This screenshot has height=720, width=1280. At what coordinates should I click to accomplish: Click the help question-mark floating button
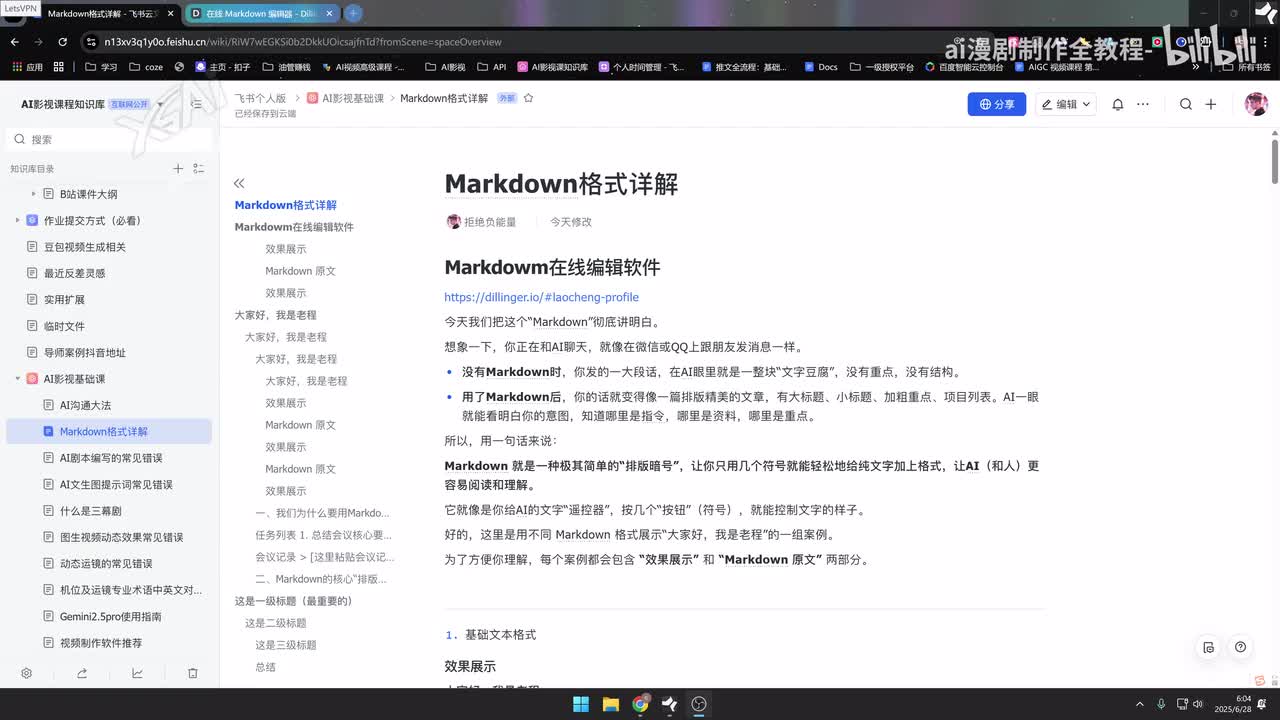[x=1241, y=647]
